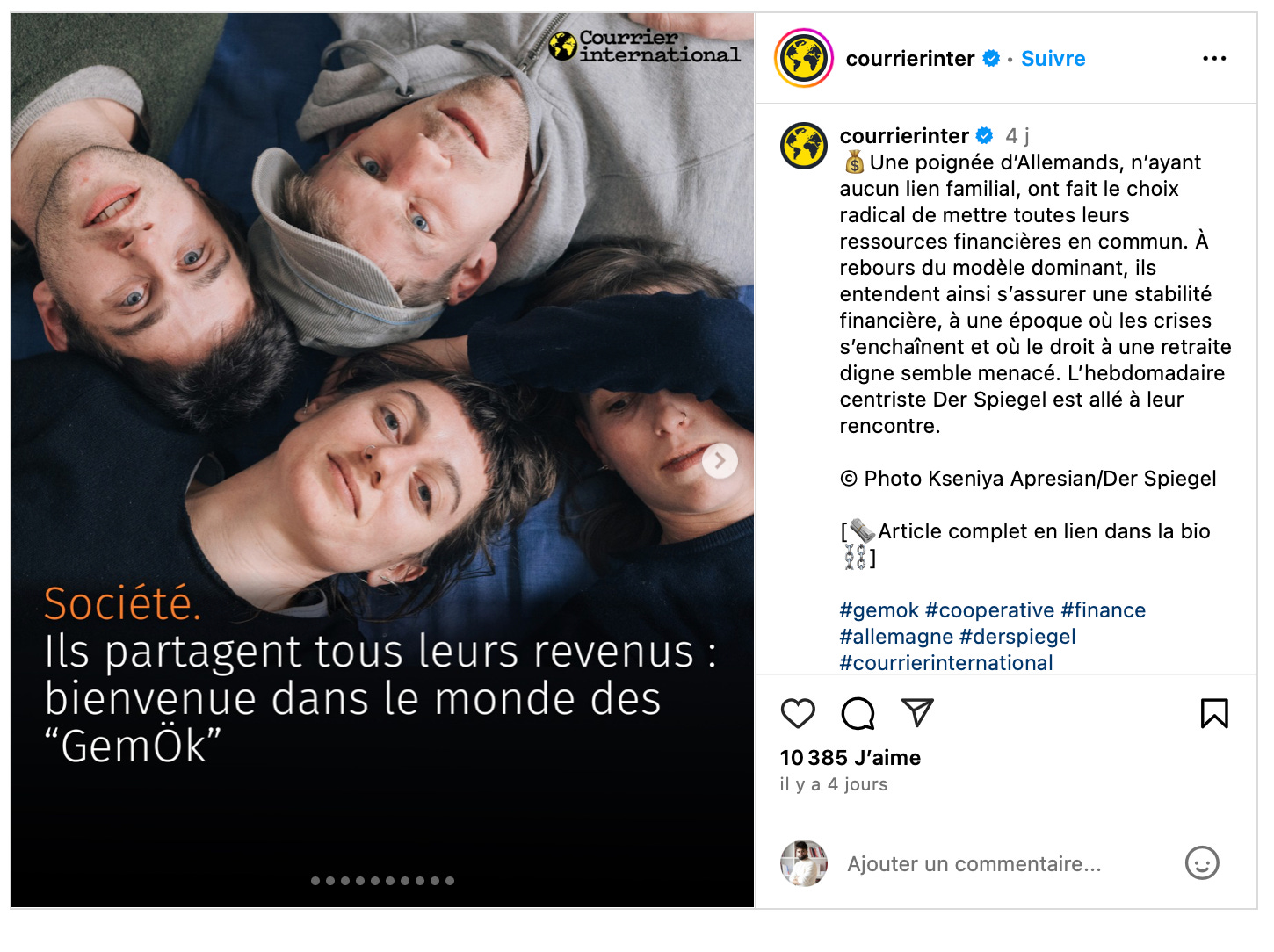
Task: Open the #cooperative hashtag
Action: click(x=989, y=610)
